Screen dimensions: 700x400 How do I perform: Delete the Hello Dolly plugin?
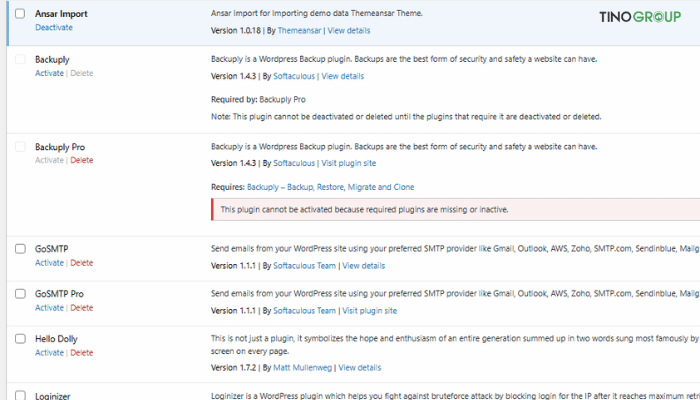click(82, 353)
